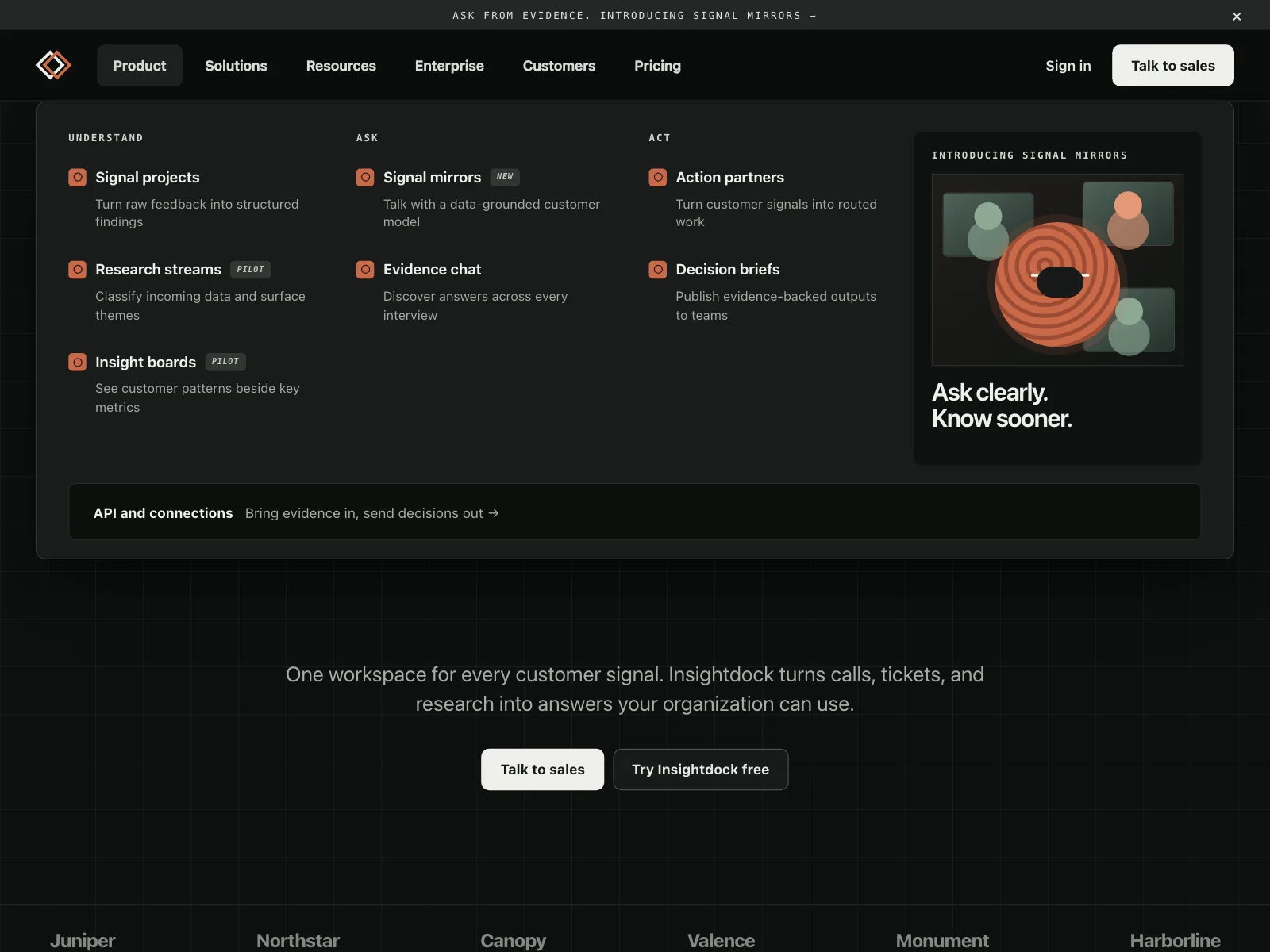Click the ACT column heading
The width and height of the screenshot is (1270, 952).
(659, 138)
